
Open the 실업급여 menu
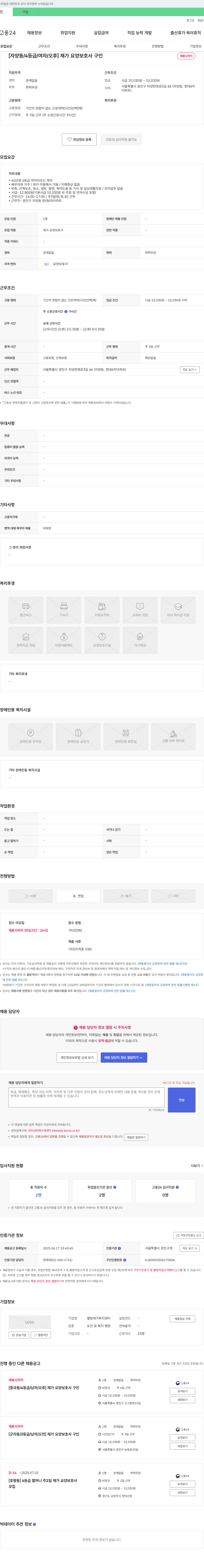(101, 33)
